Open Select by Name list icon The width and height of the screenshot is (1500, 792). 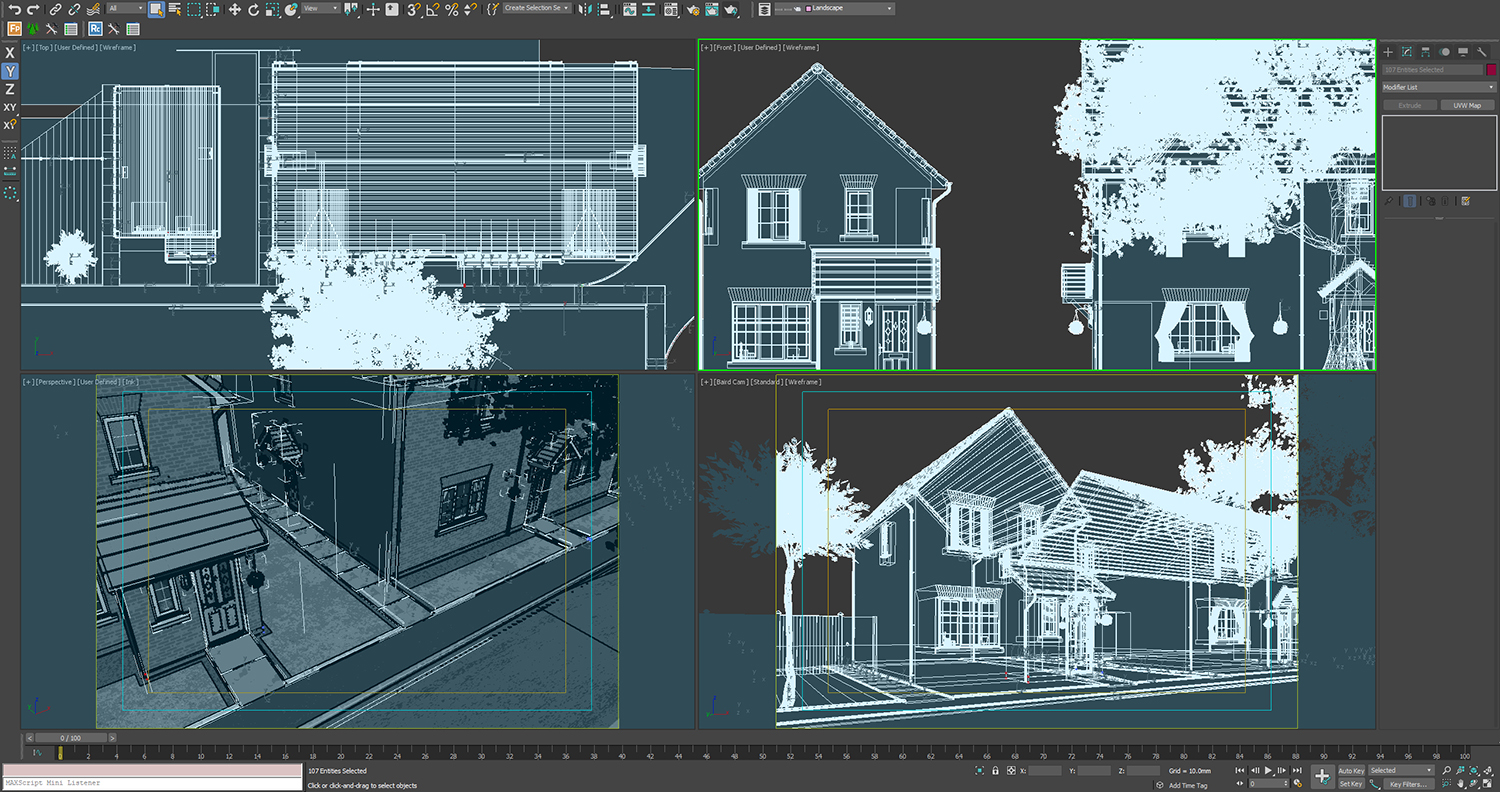175,9
